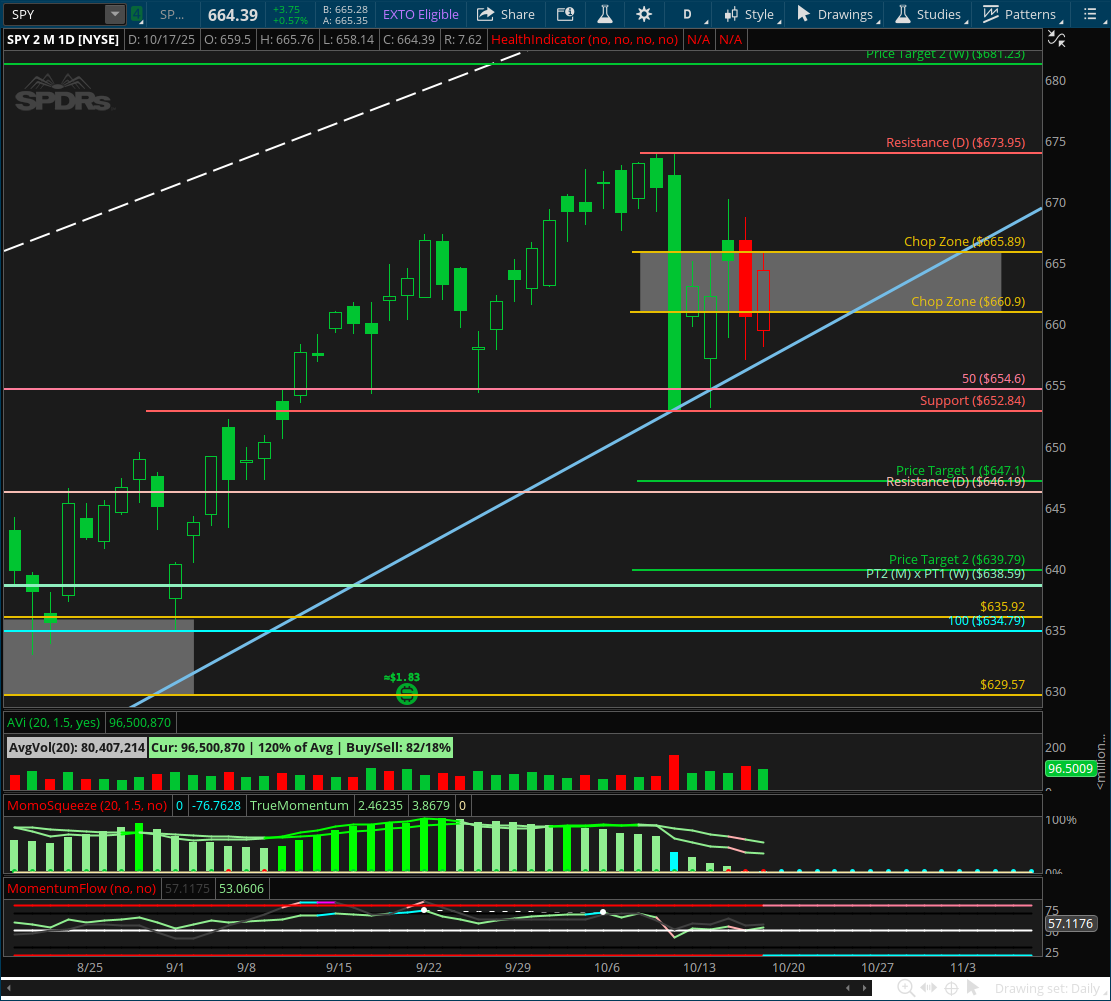The image size is (1111, 1001).
Task: Click the Chop Zone ($665.89) label
Action: click(964, 242)
